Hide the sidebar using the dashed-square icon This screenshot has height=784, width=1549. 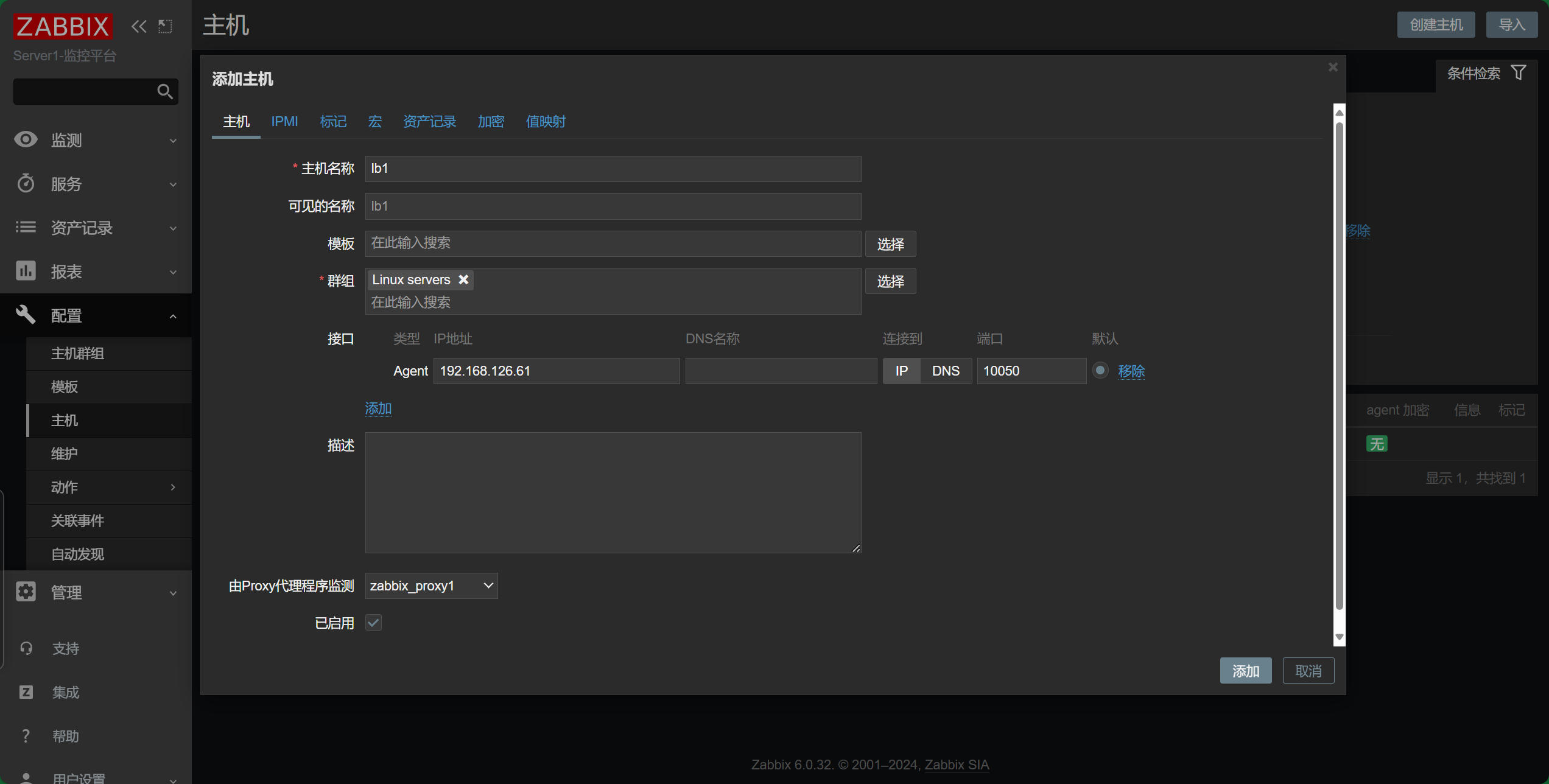click(x=165, y=26)
